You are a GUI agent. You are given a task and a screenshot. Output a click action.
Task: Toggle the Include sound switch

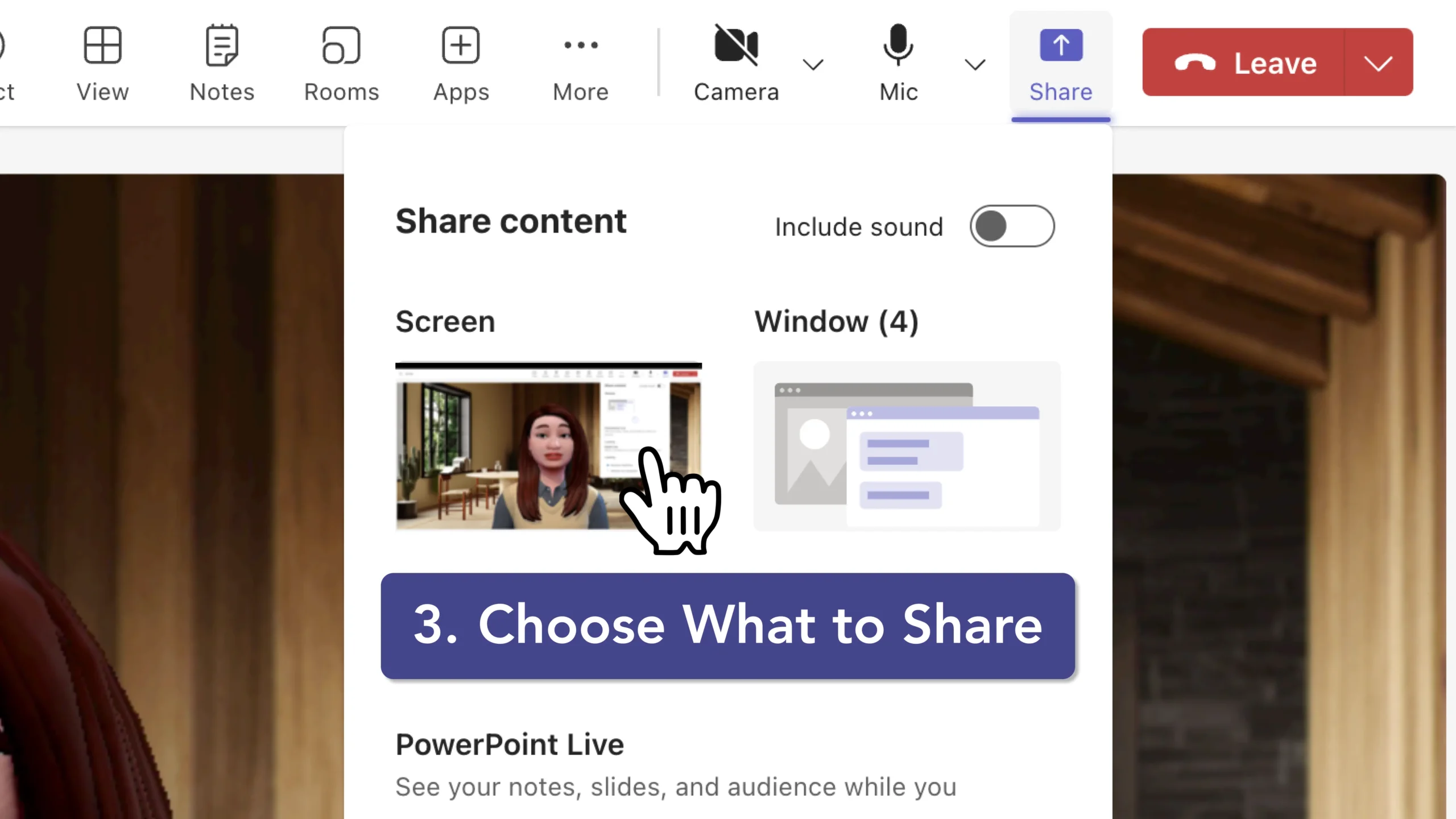coord(1012,226)
